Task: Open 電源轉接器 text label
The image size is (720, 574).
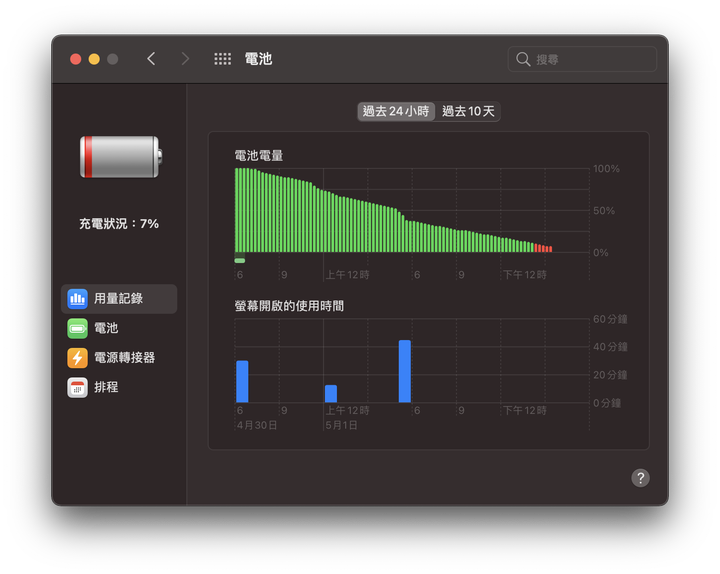Action: click(124, 358)
